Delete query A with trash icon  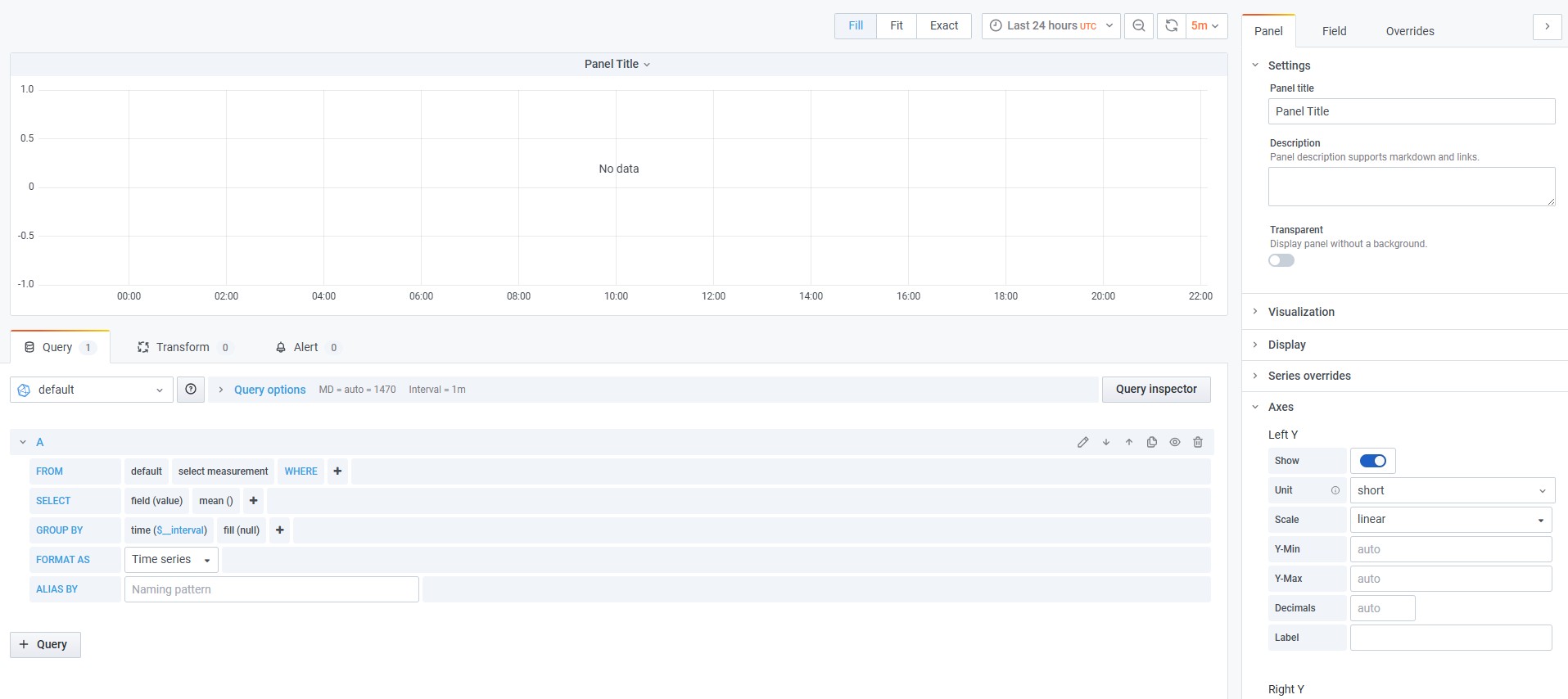coord(1198,442)
